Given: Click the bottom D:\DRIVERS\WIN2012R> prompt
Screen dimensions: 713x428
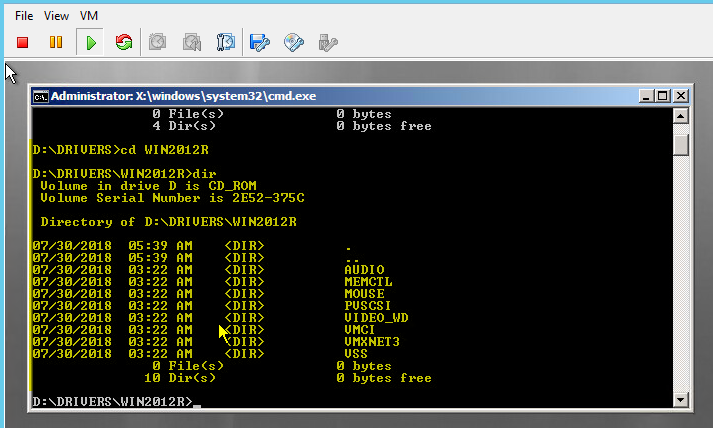Looking at the screenshot, I should [x=113, y=402].
